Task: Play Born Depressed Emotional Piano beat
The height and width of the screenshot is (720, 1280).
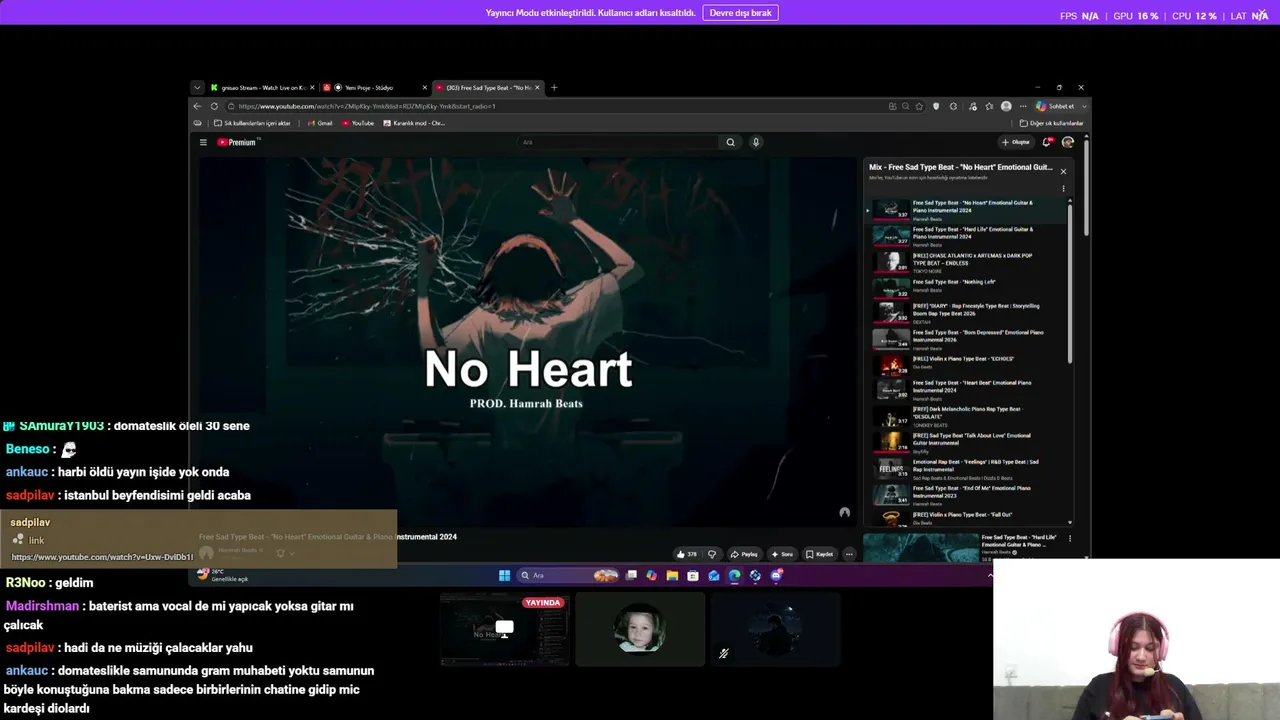Action: (968, 339)
